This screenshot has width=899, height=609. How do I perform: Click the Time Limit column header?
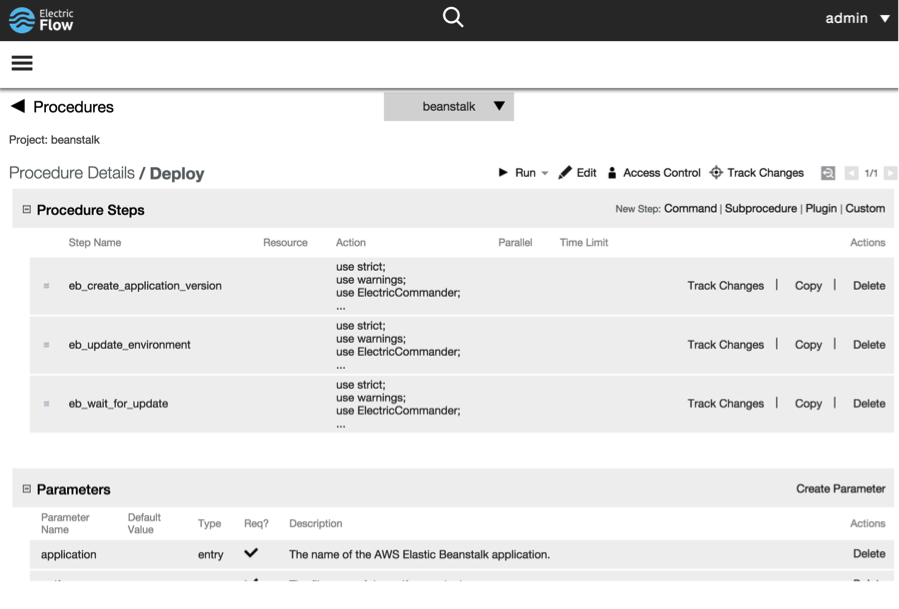point(584,243)
